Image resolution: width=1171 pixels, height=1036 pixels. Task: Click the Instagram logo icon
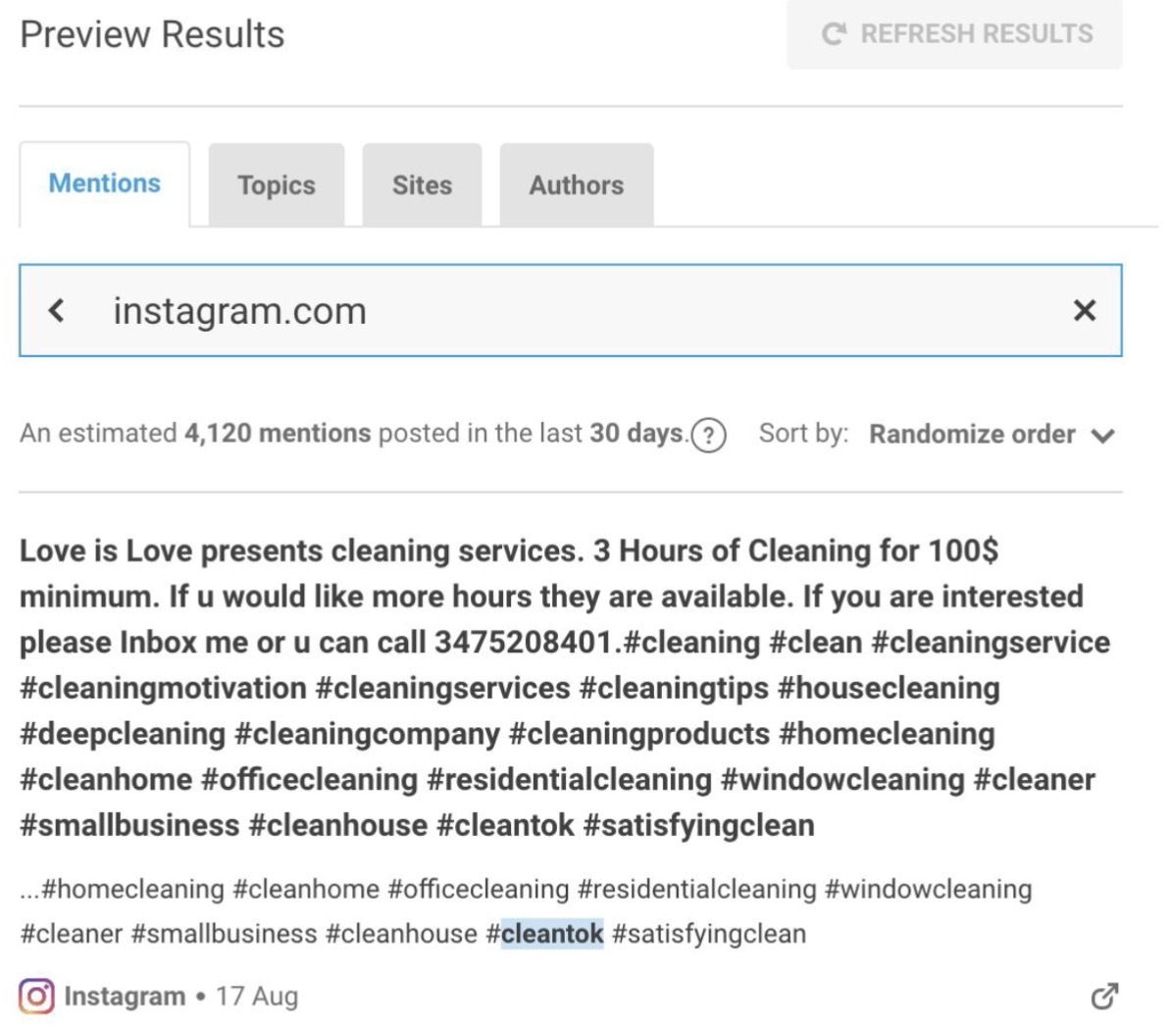point(36,996)
